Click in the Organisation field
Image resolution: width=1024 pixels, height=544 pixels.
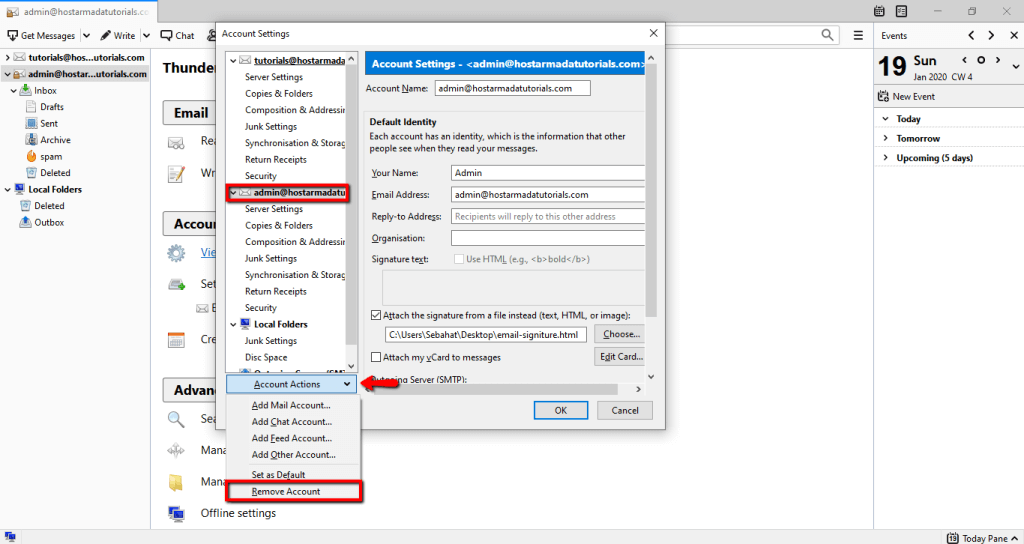(547, 238)
